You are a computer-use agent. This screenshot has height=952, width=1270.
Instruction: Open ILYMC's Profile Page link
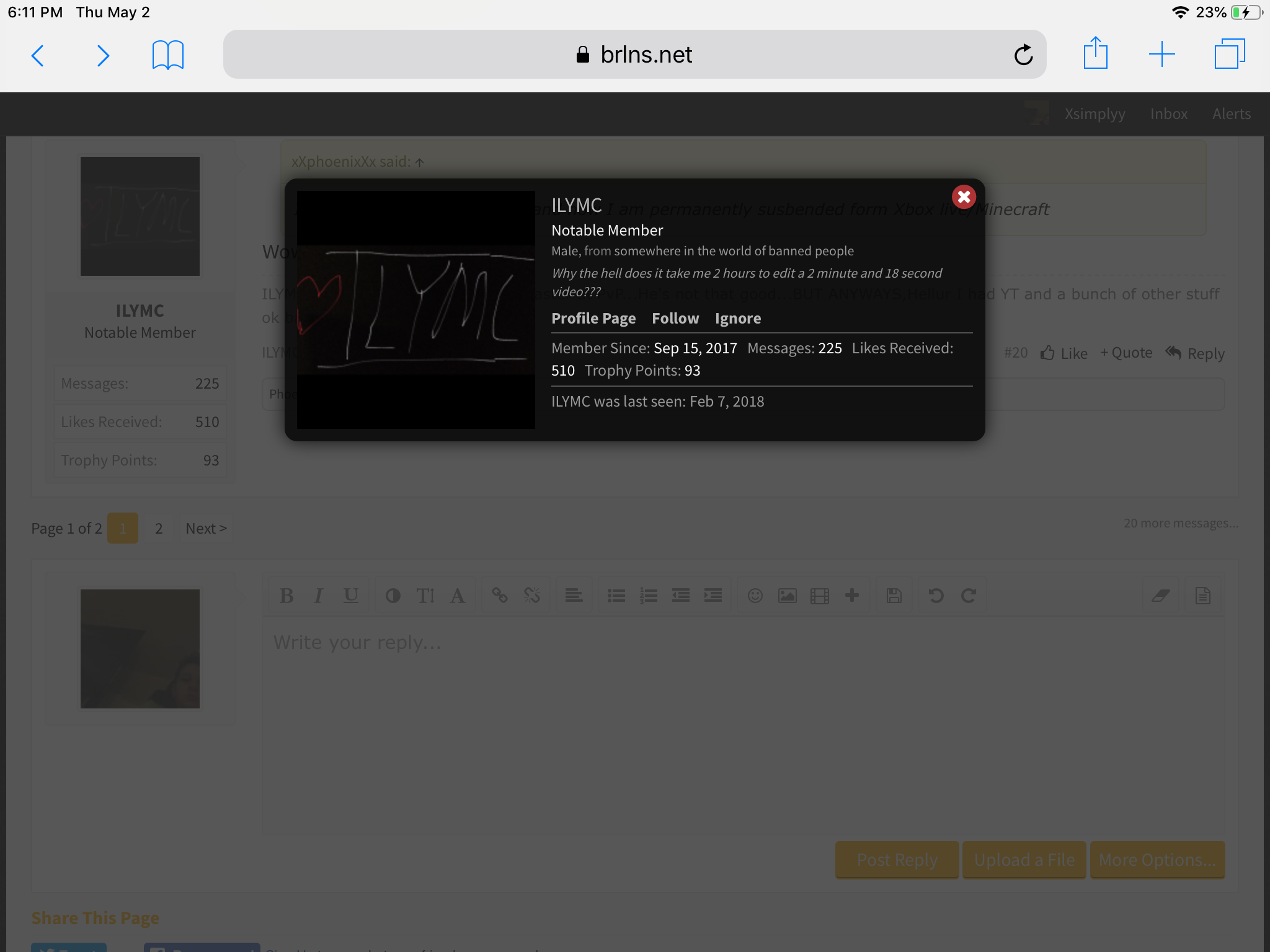[x=593, y=318]
